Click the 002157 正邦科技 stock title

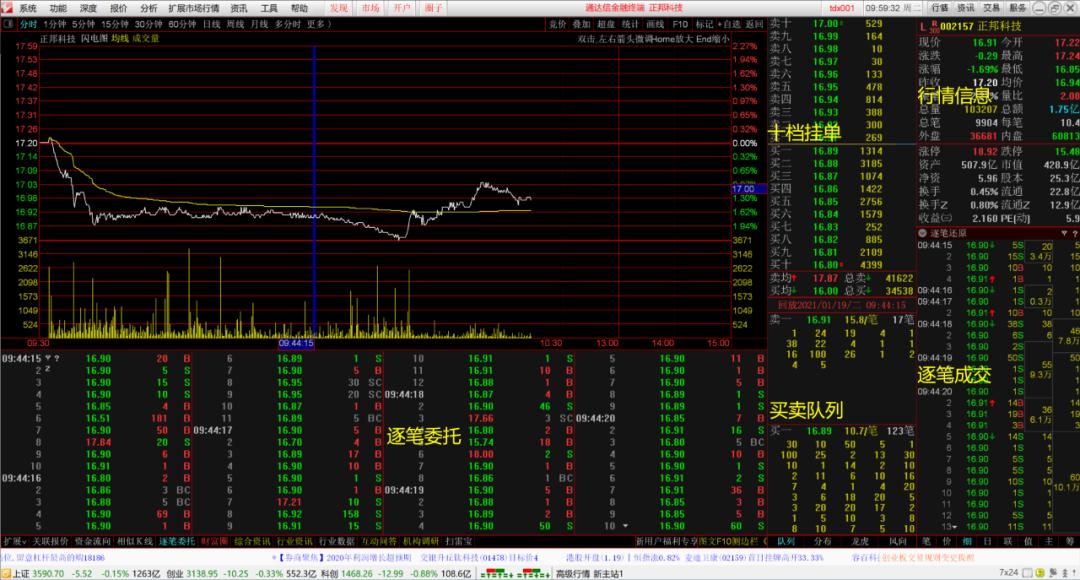pos(980,26)
